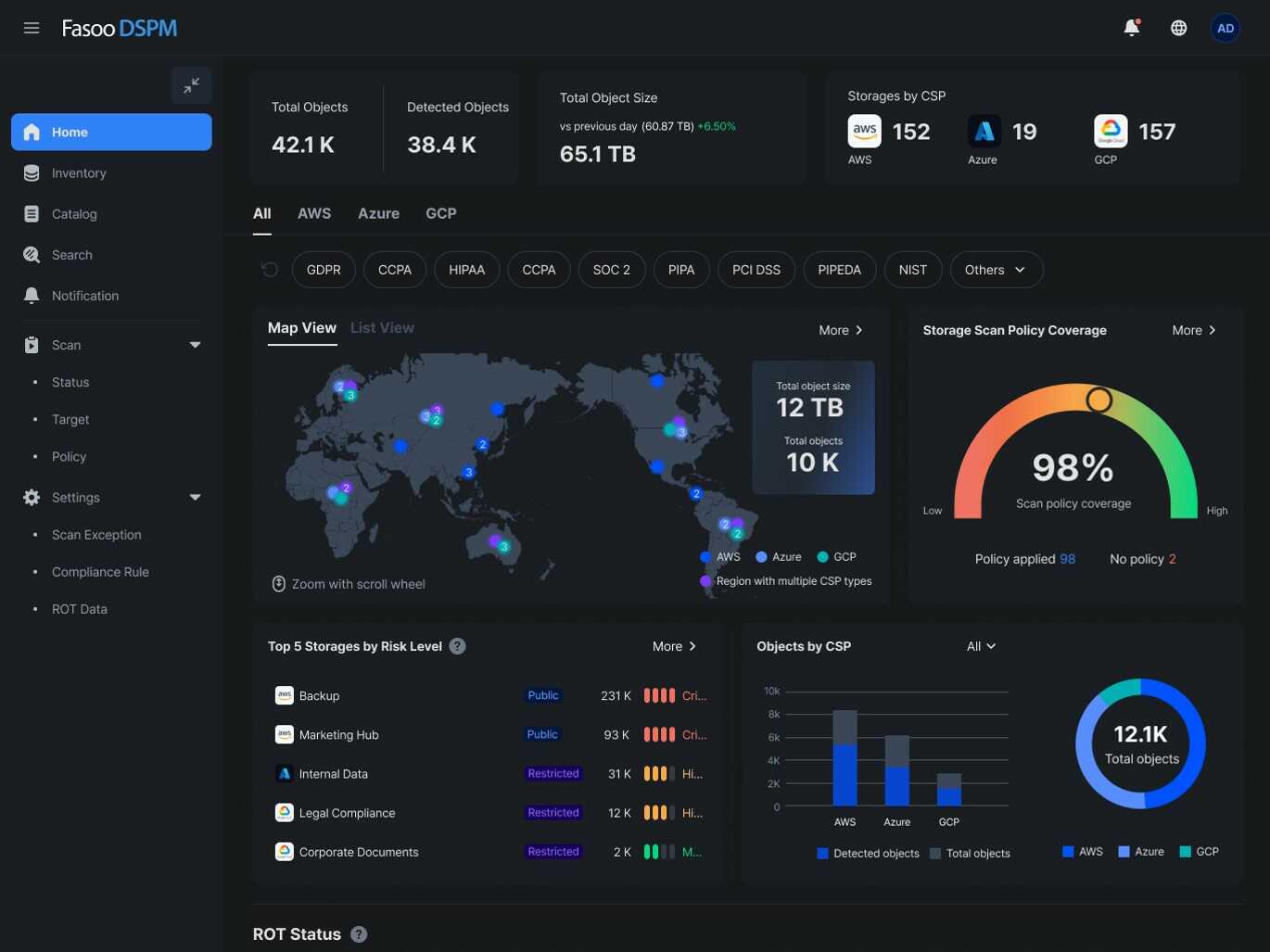Click More on Storage Scan Policy Coverage
Screen dimensions: 1270x952
[1193, 329]
